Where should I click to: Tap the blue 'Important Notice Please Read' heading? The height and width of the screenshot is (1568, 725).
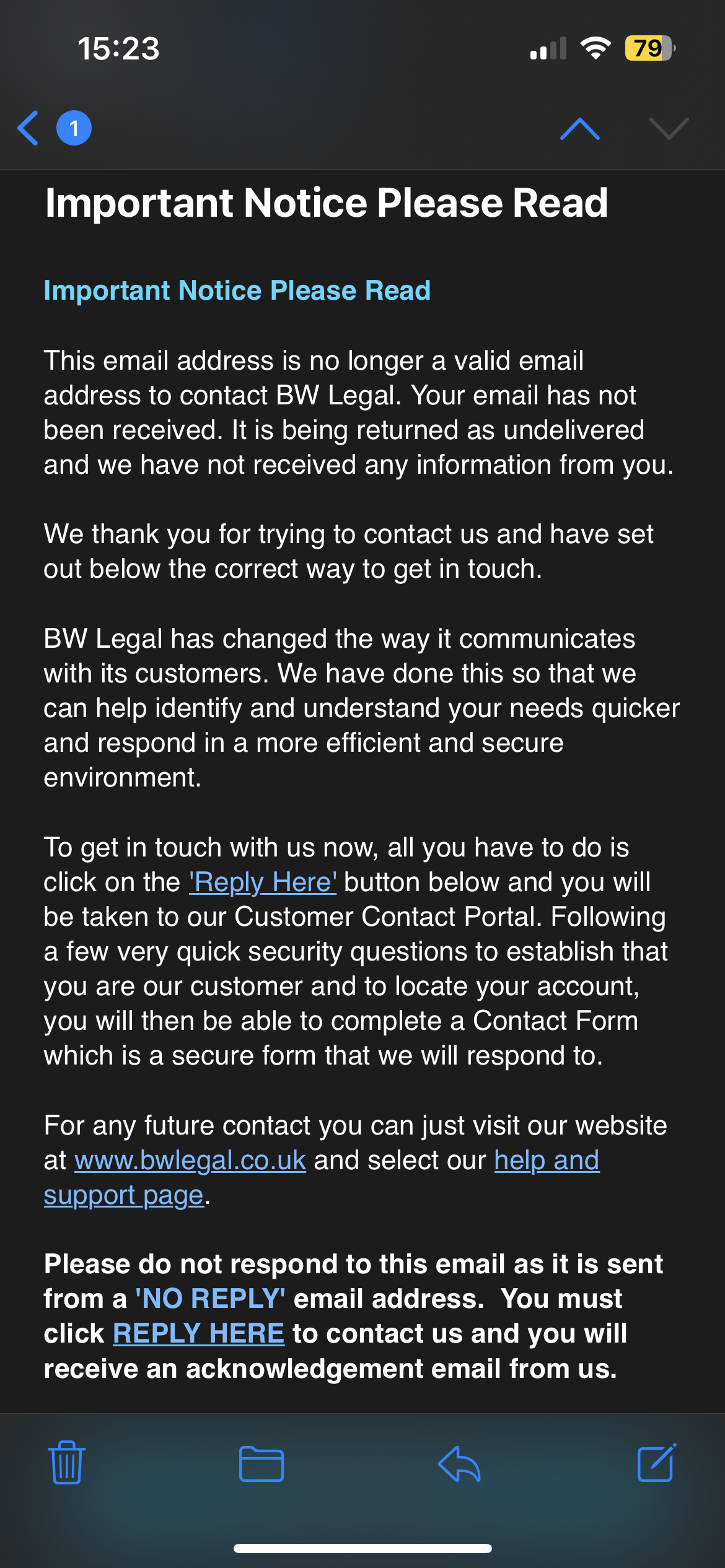237,290
